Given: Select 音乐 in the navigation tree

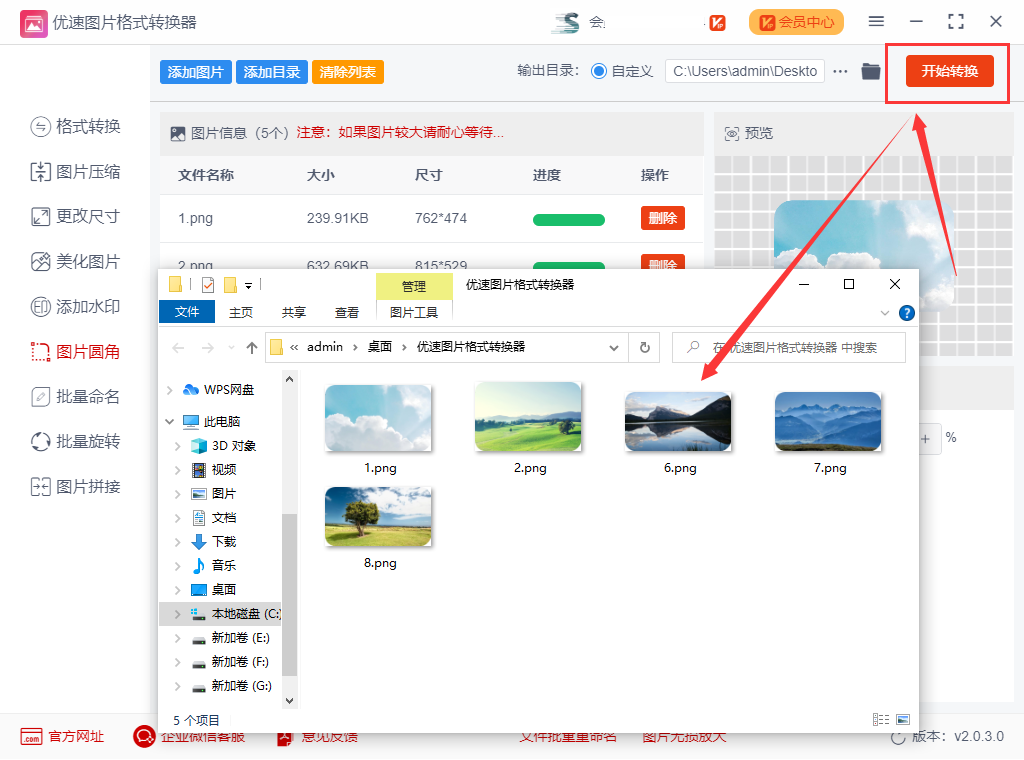Looking at the screenshot, I should 223,565.
